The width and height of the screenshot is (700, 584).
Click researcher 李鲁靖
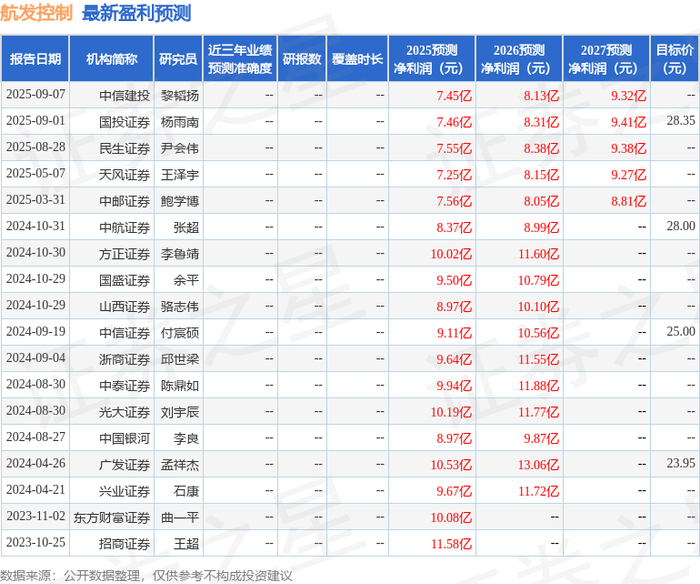[180, 254]
